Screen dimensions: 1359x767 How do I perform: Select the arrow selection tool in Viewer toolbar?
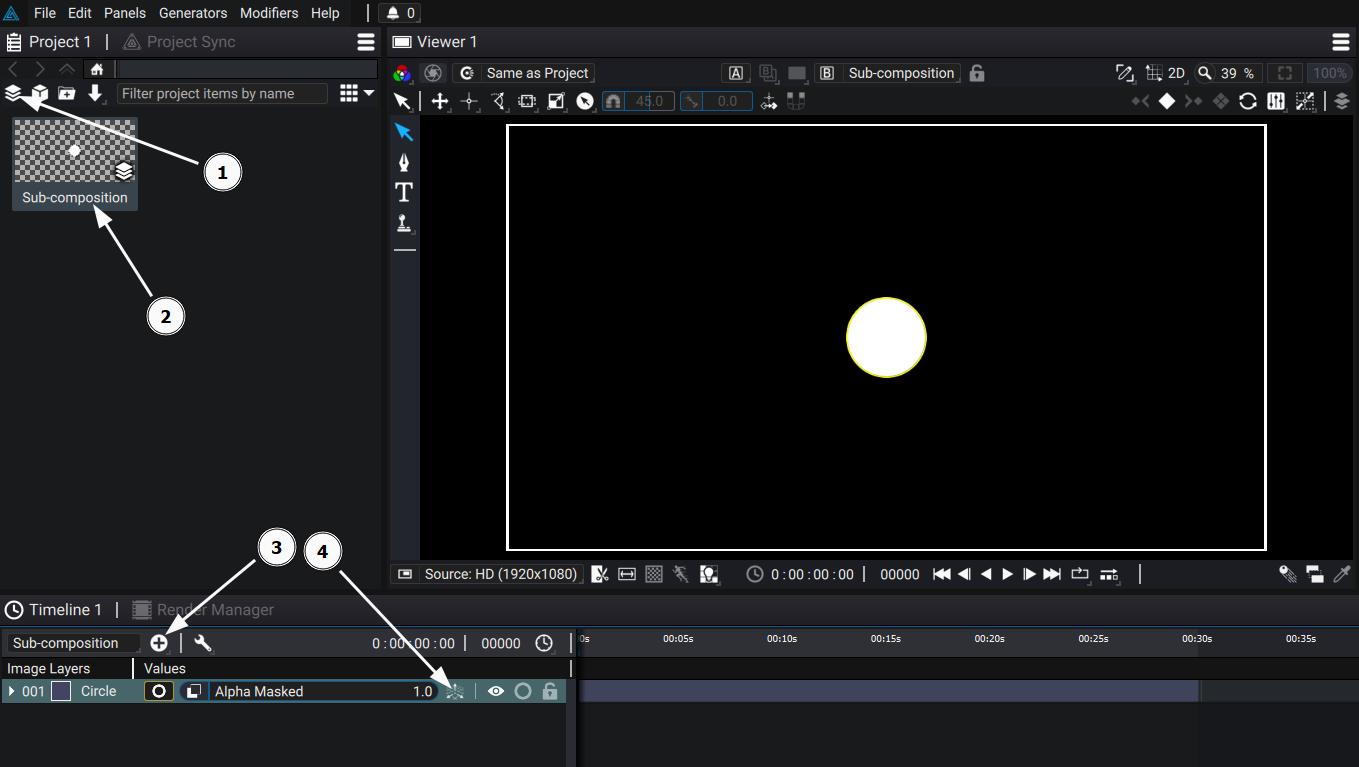pos(402,101)
